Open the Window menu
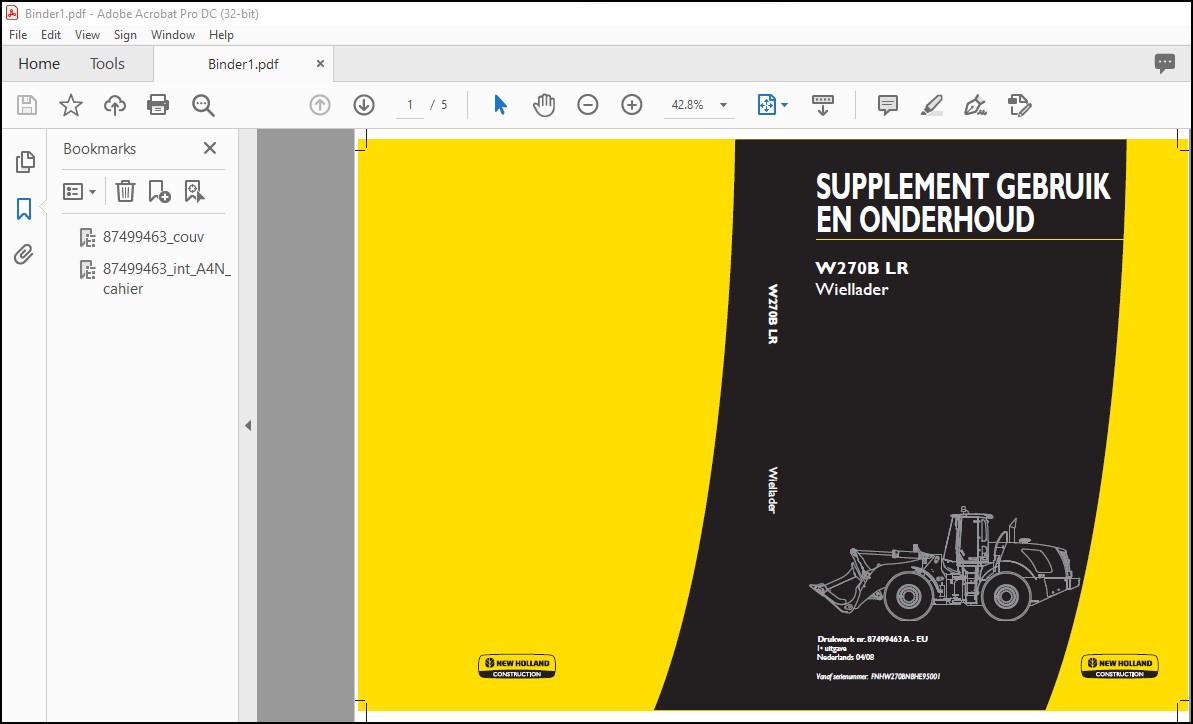 (x=173, y=34)
